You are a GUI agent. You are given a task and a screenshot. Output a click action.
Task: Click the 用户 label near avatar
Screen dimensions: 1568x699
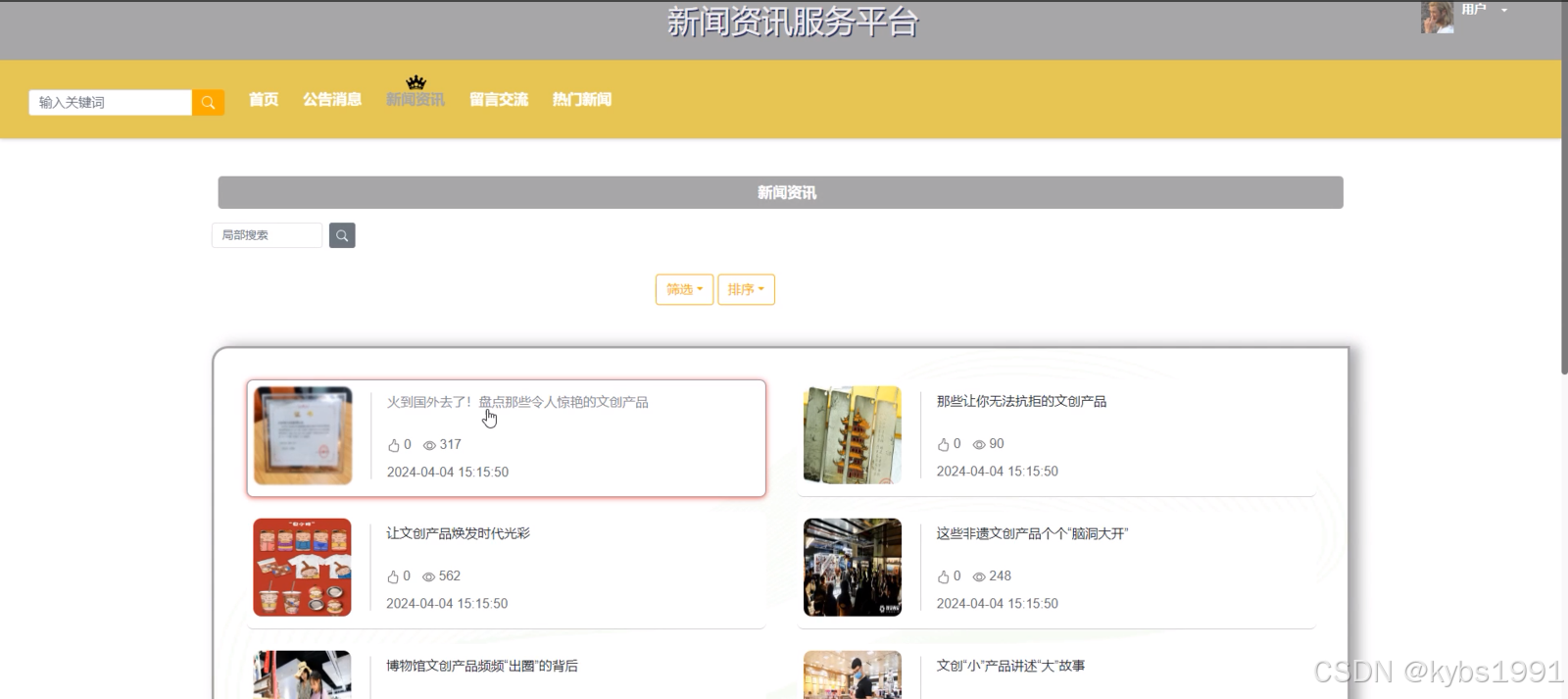tap(1474, 10)
